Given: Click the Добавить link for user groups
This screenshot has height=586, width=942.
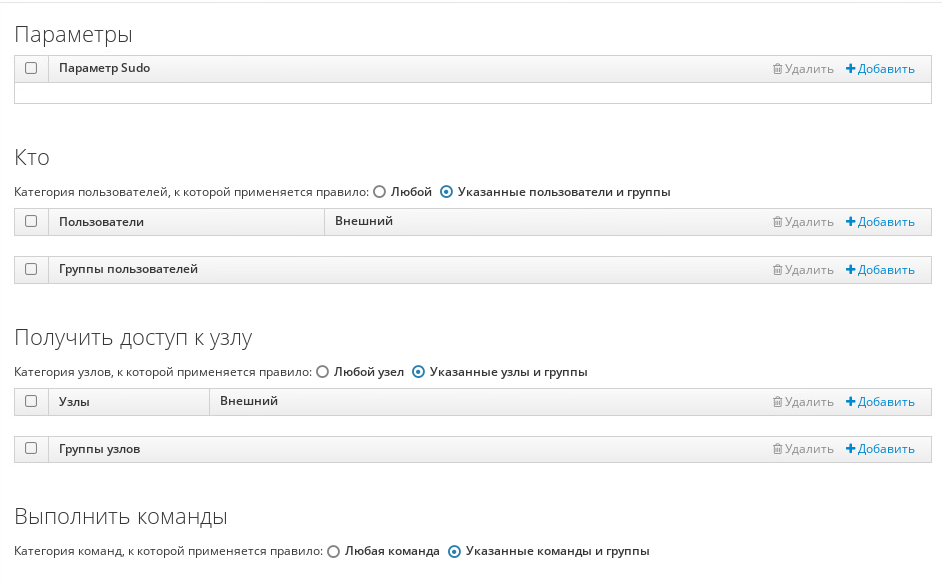Looking at the screenshot, I should 885,269.
